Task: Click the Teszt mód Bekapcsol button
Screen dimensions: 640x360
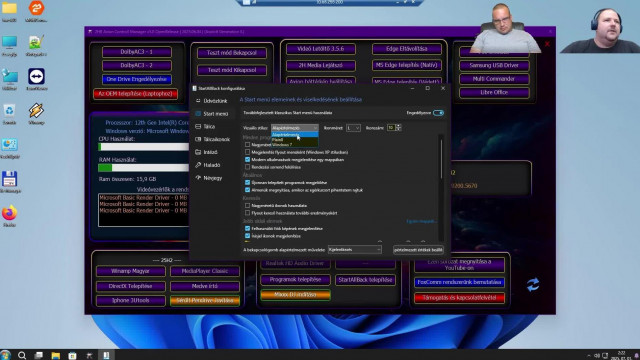Action: tap(232, 53)
